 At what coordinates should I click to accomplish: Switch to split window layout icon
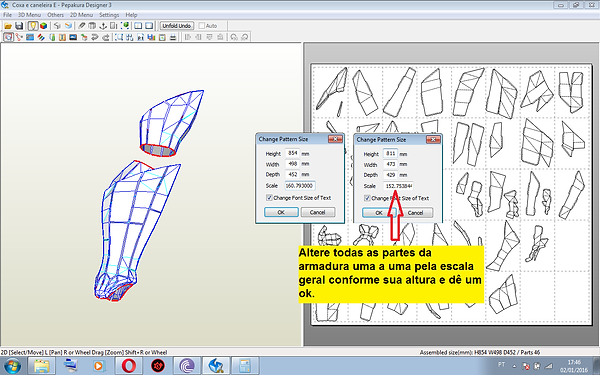point(139,26)
